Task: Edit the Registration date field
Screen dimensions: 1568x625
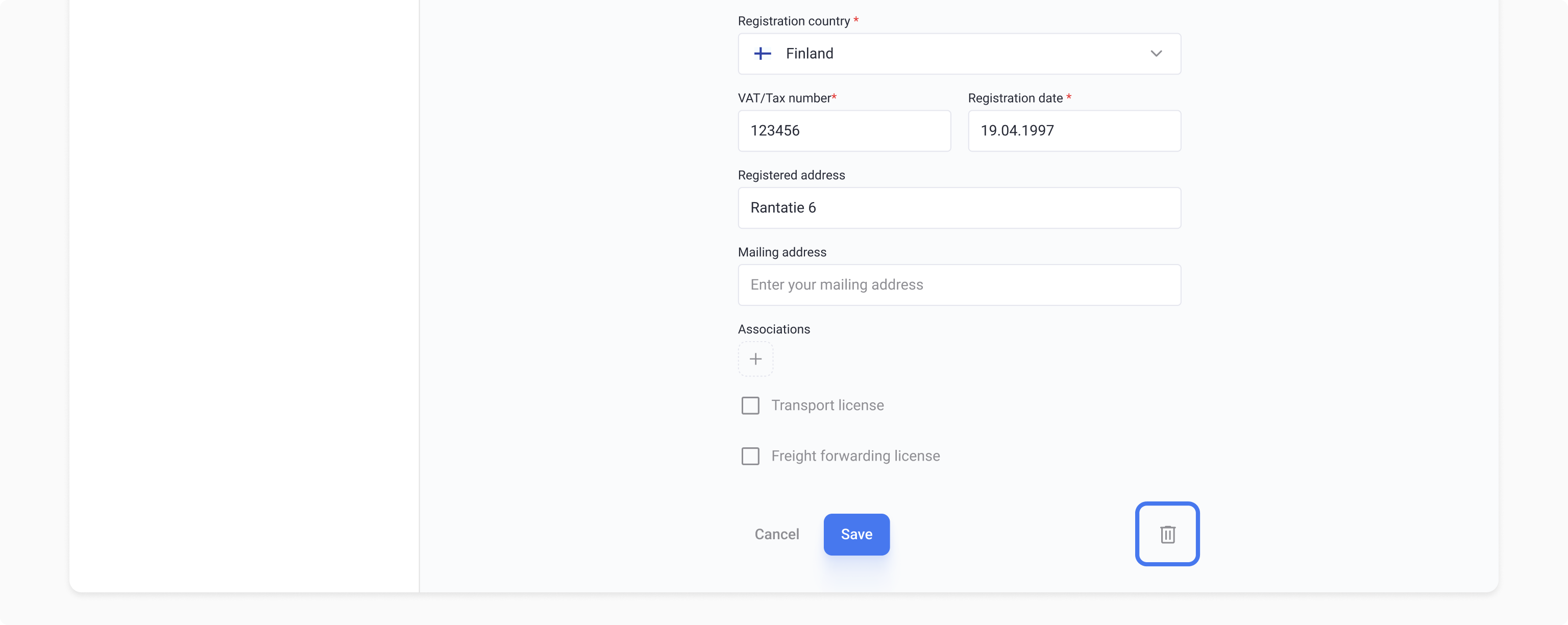Action: coord(1074,131)
